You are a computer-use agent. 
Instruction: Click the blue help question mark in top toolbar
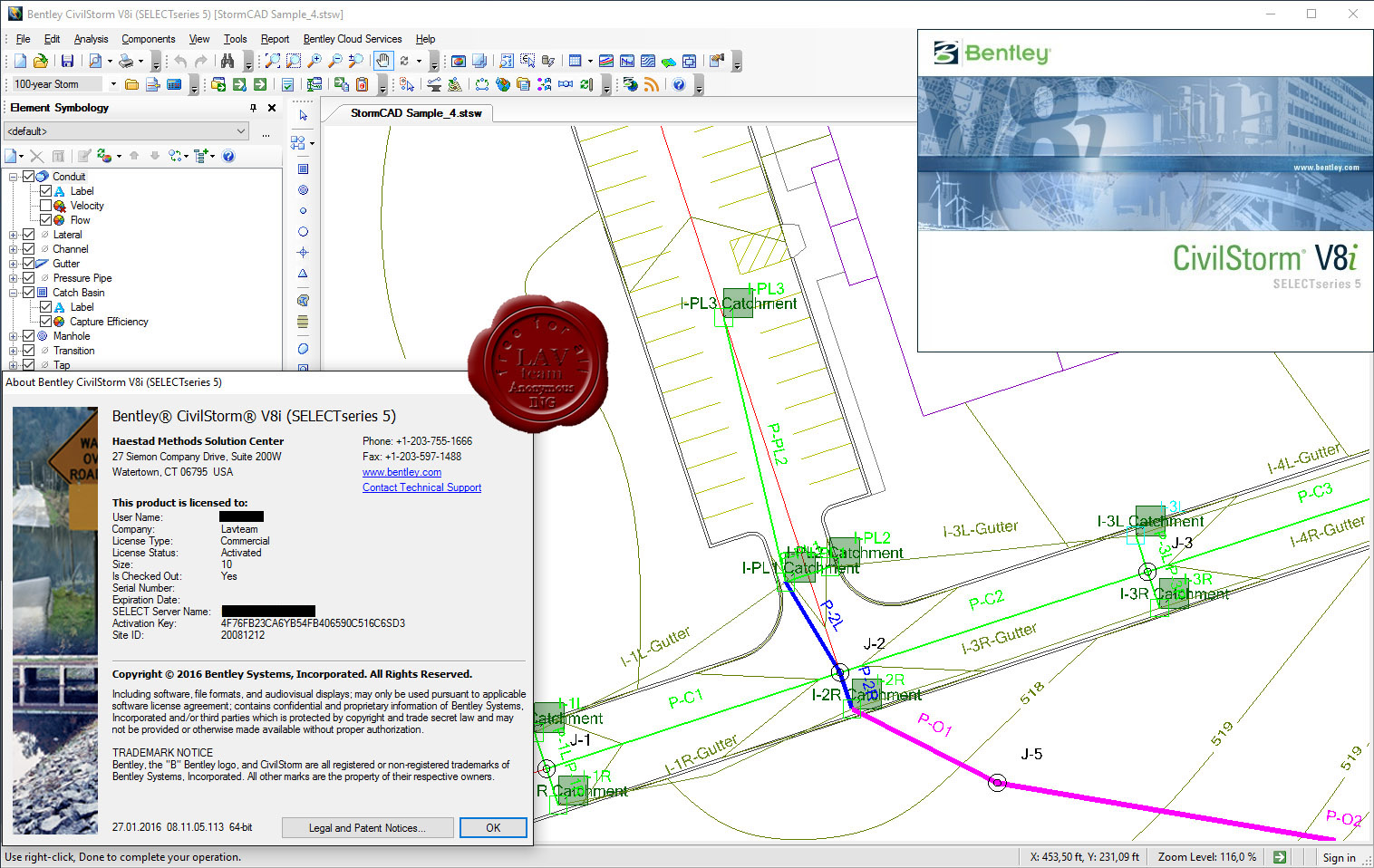coord(679,84)
